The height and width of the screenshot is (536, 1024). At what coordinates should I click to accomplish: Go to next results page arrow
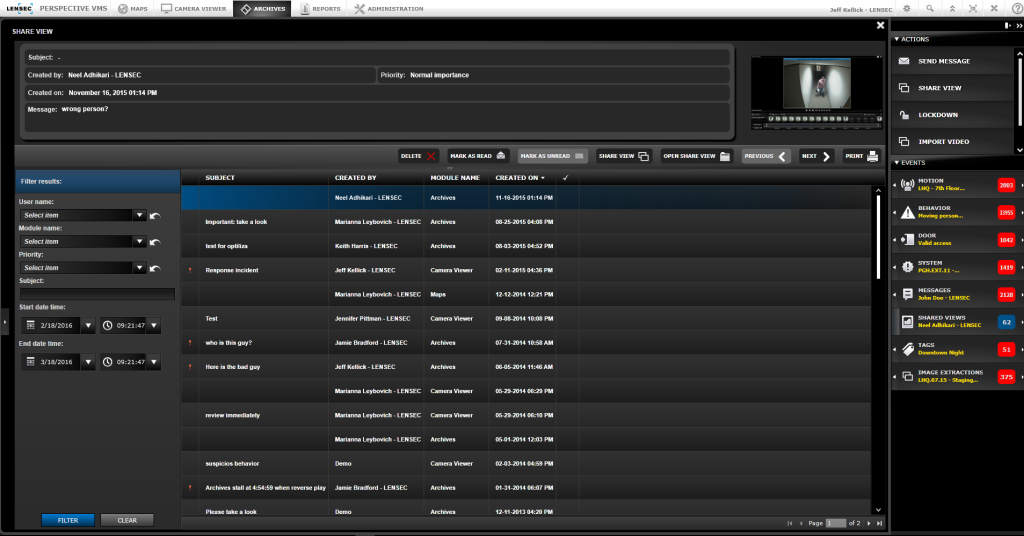click(869, 523)
